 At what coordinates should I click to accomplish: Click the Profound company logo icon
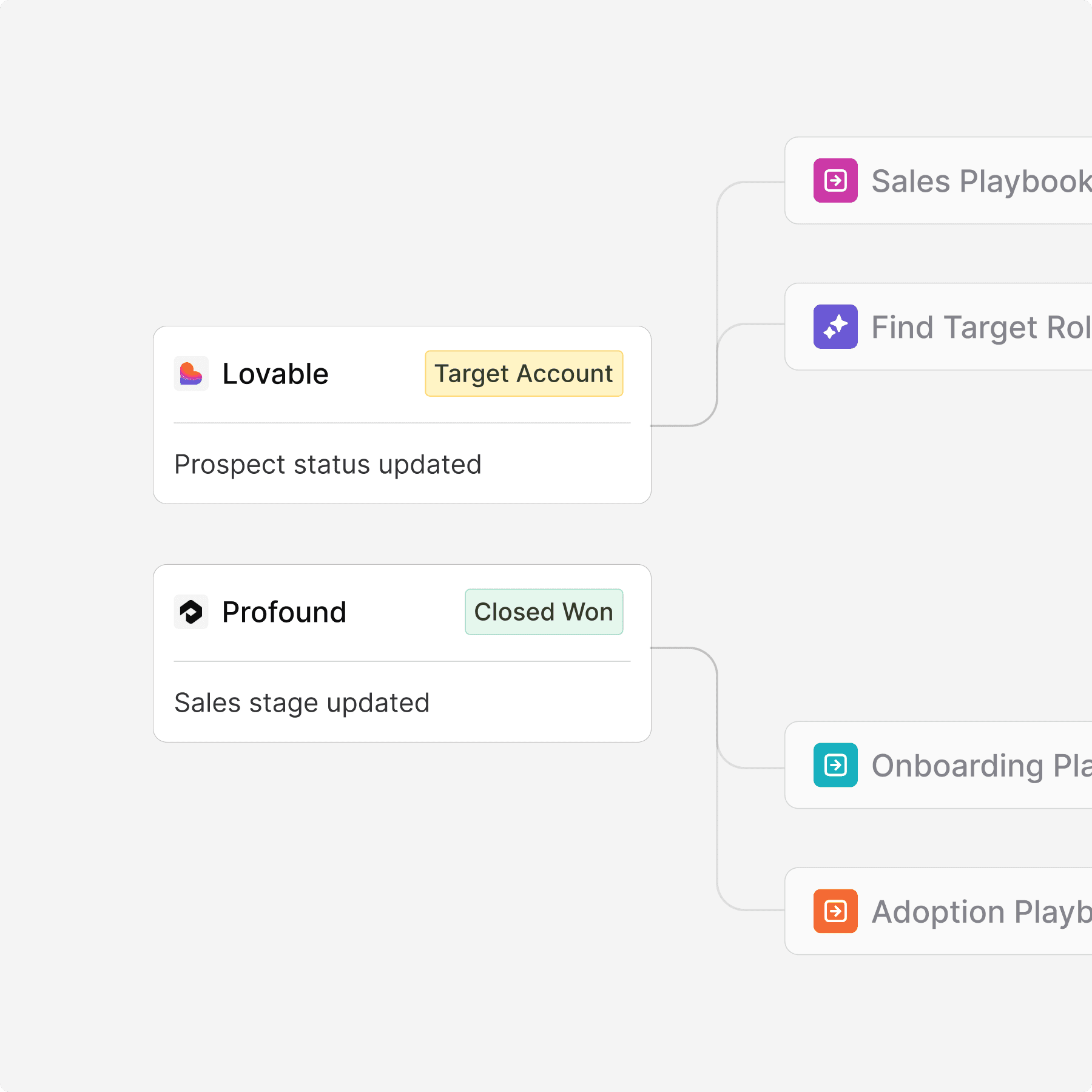(191, 612)
